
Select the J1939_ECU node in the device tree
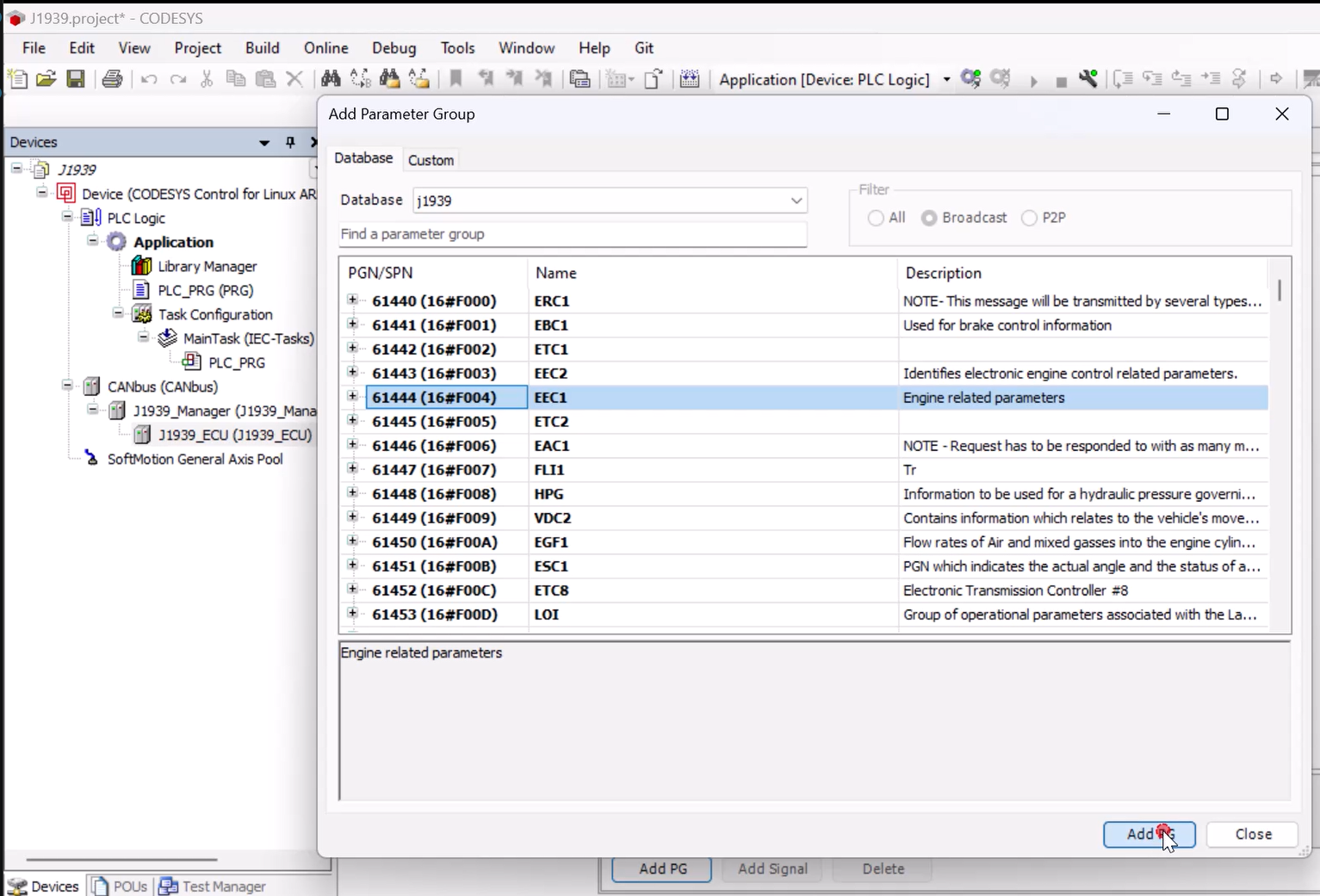234,435
